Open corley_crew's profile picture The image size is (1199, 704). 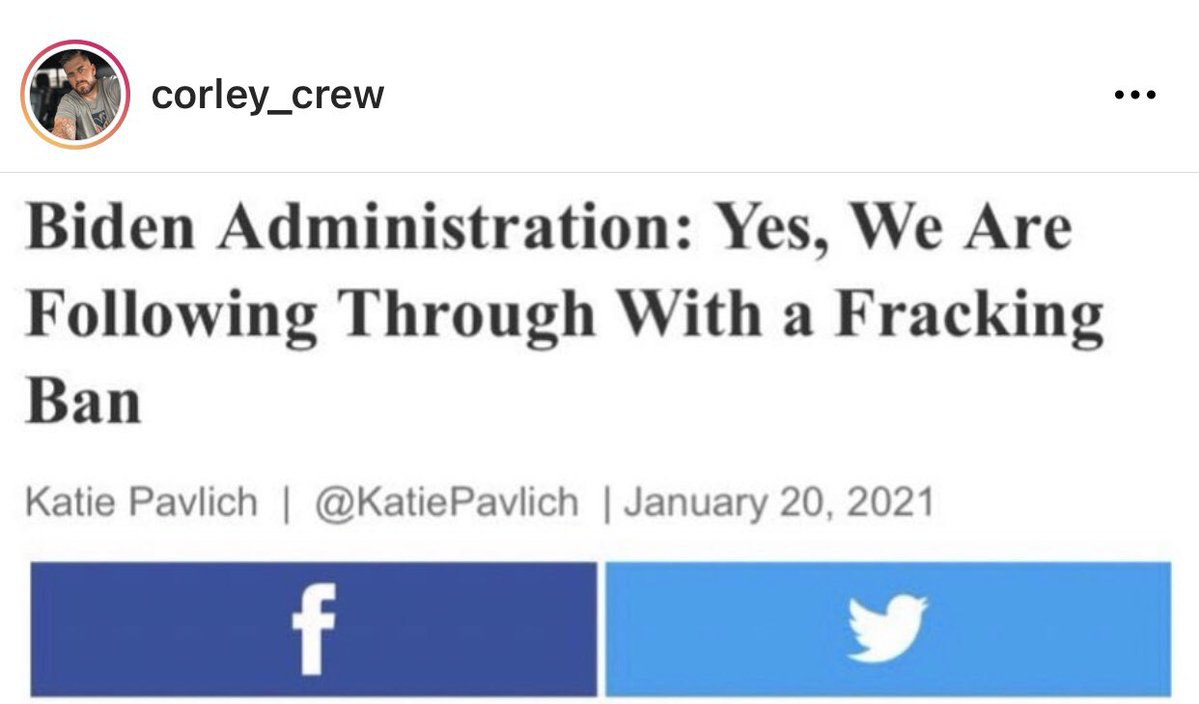pos(75,95)
